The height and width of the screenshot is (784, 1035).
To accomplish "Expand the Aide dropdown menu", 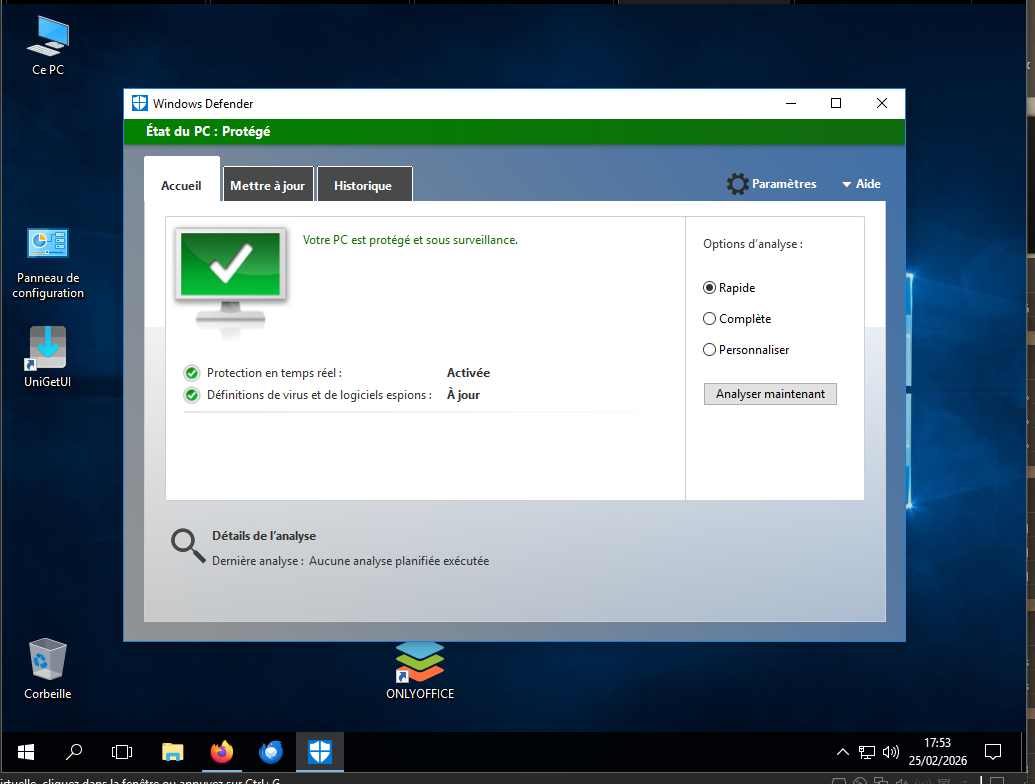I will click(861, 184).
